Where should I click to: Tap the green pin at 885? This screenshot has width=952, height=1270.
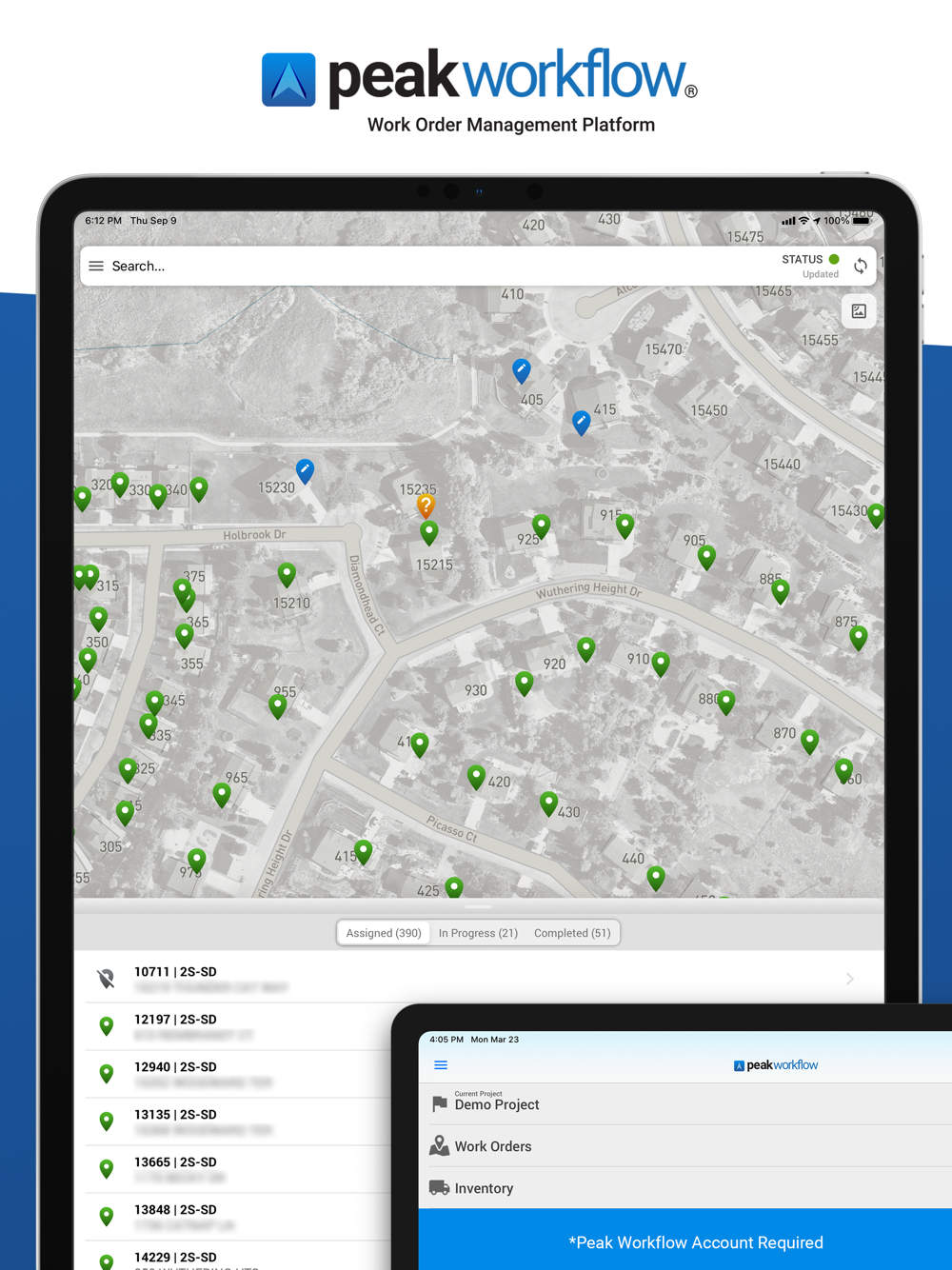[781, 591]
